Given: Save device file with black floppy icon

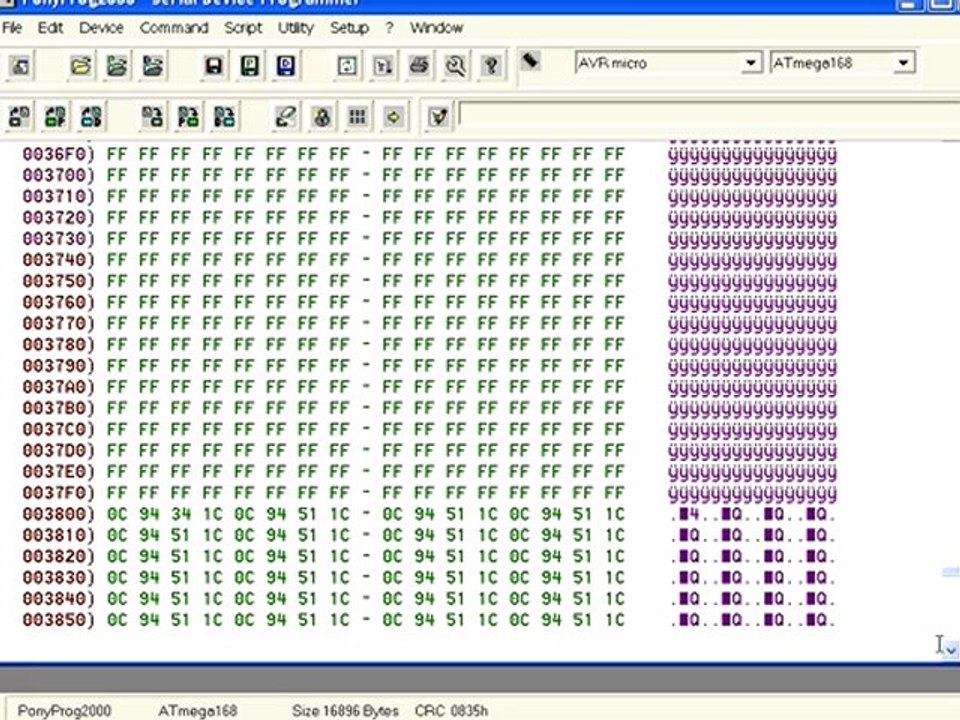Looking at the screenshot, I should click(x=213, y=66).
